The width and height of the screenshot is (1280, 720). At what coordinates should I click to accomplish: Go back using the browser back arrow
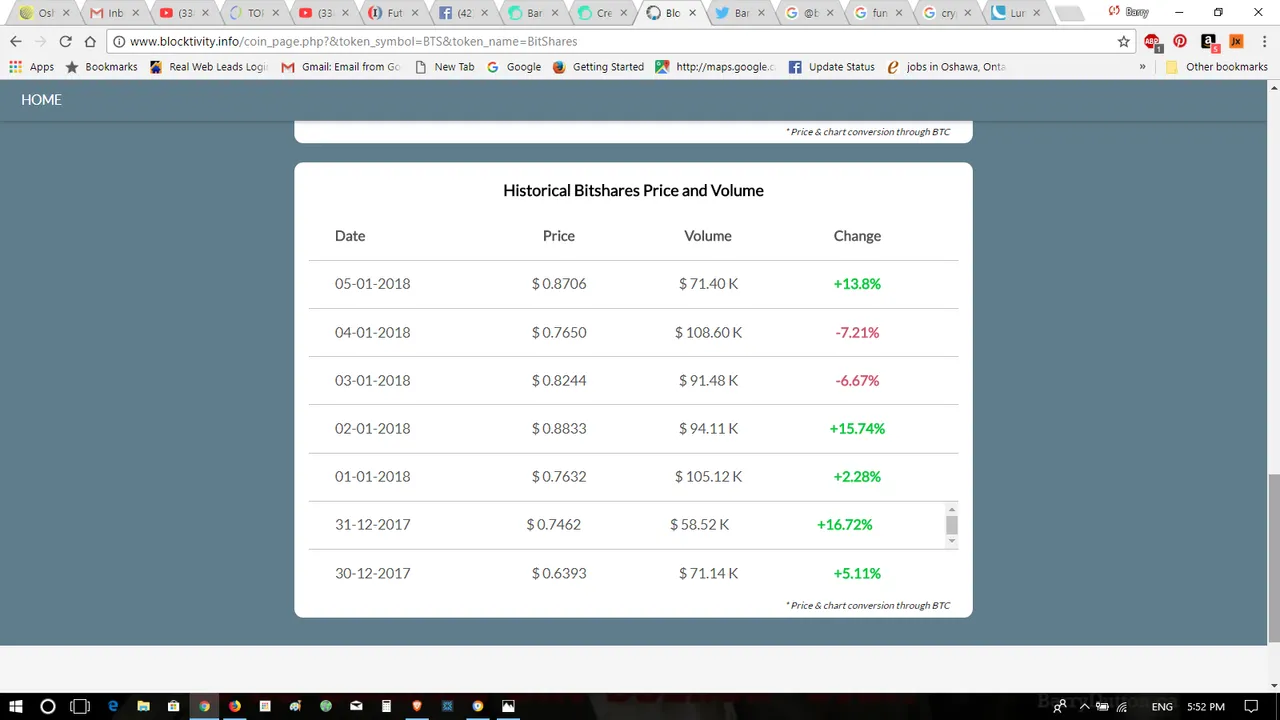click(16, 41)
